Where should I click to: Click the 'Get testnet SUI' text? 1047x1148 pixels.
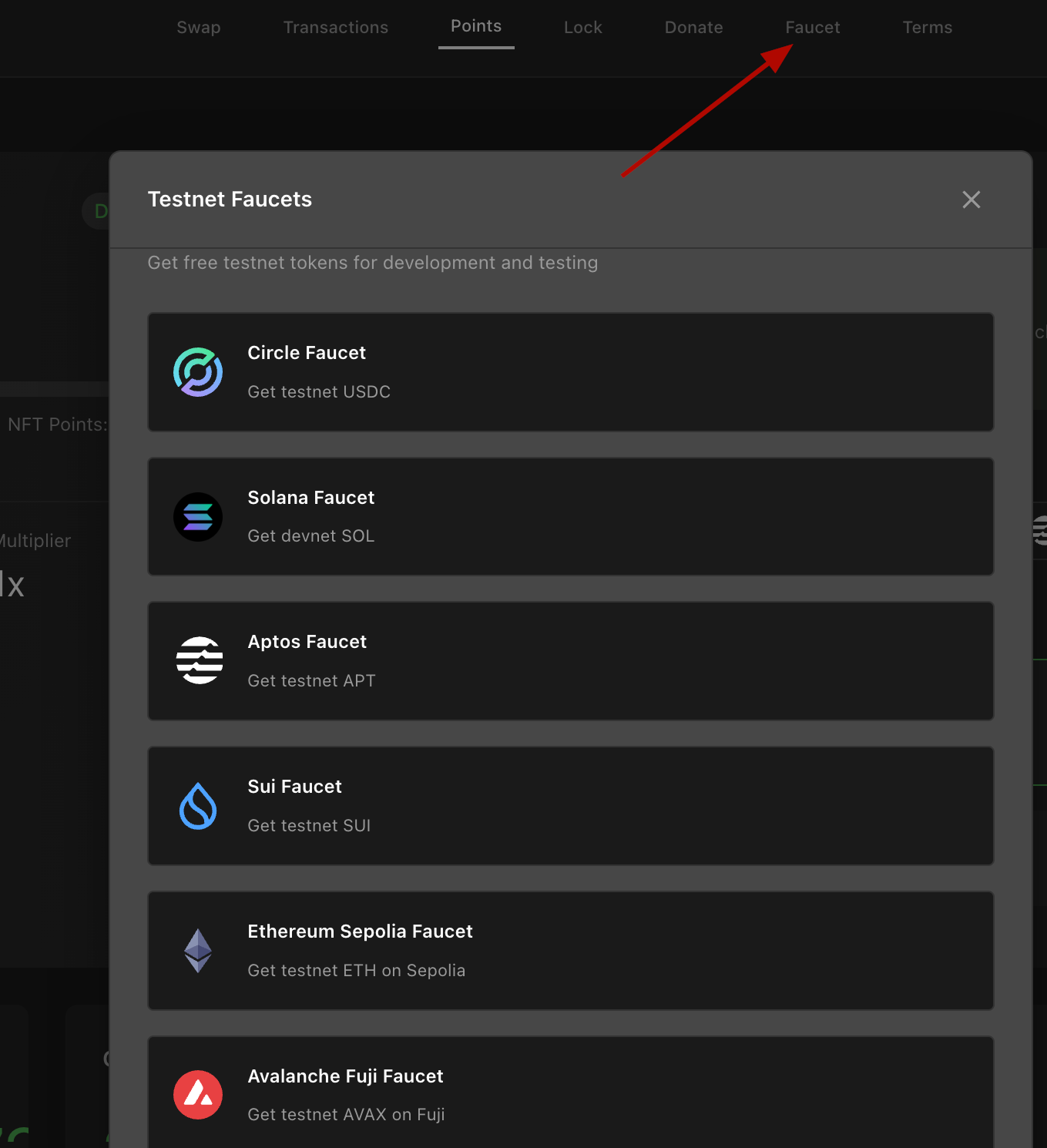click(x=309, y=826)
